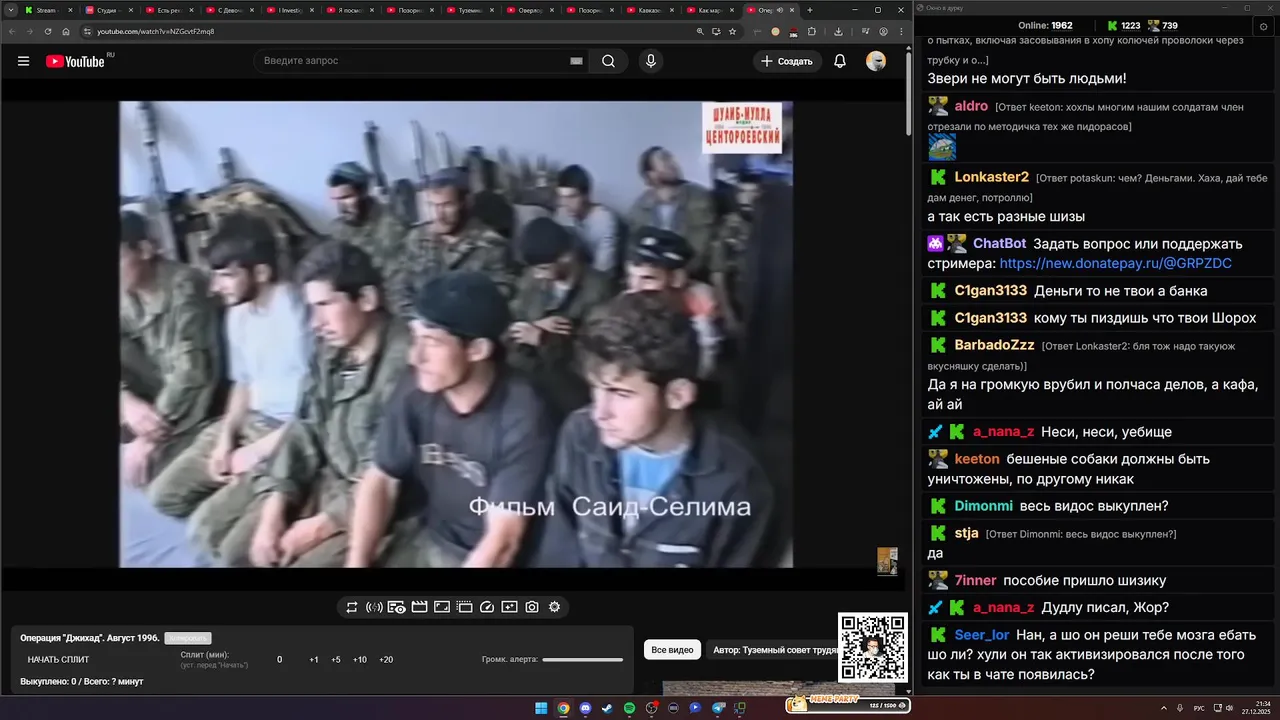Click the eye-card icon in video toolbar
1280x720 pixels.
click(396, 607)
